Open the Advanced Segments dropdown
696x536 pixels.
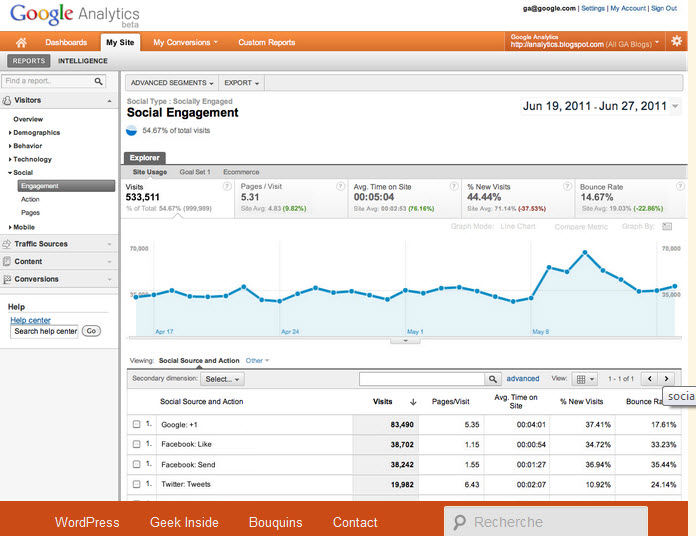point(172,83)
